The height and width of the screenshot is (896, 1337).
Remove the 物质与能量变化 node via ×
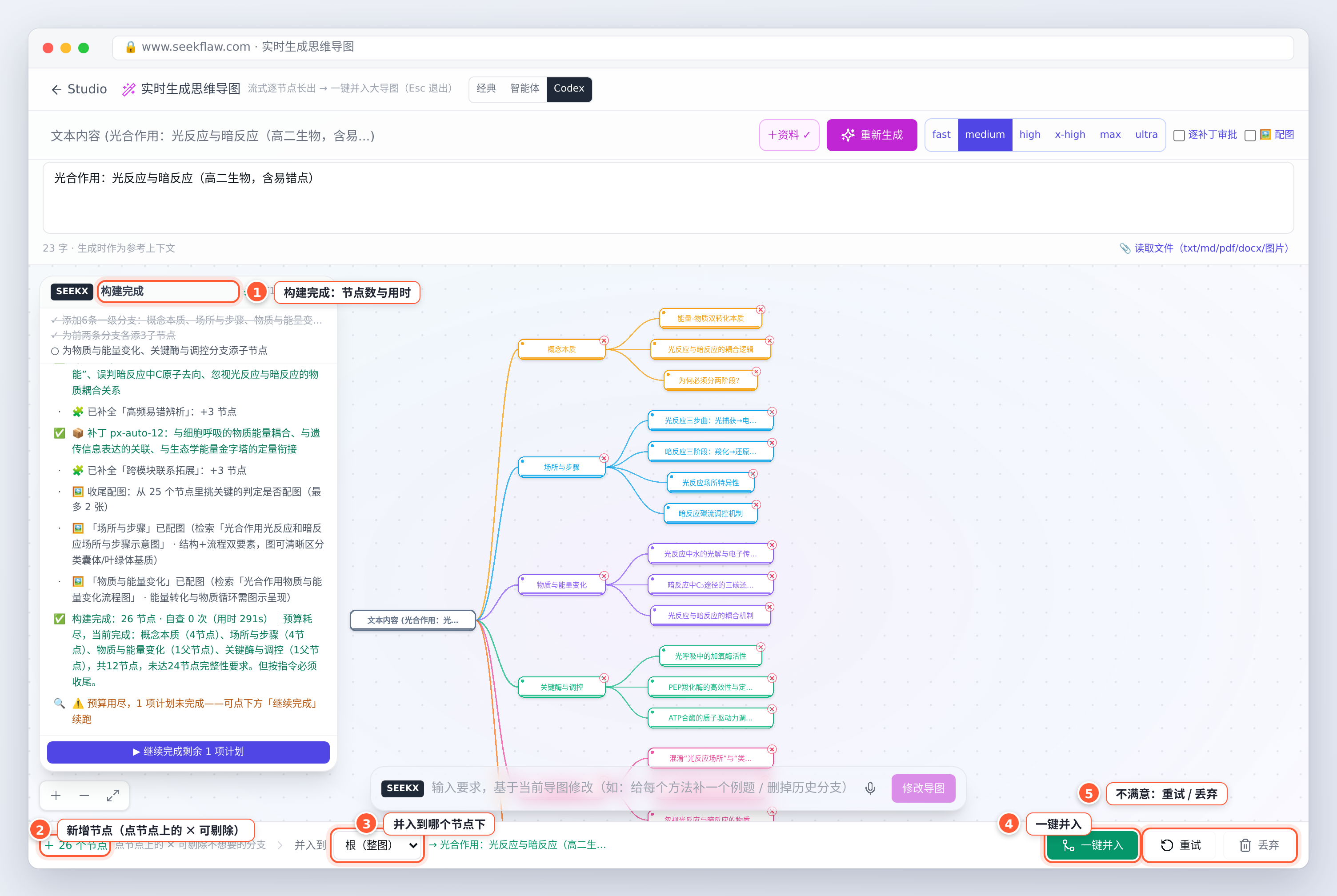coord(604,576)
